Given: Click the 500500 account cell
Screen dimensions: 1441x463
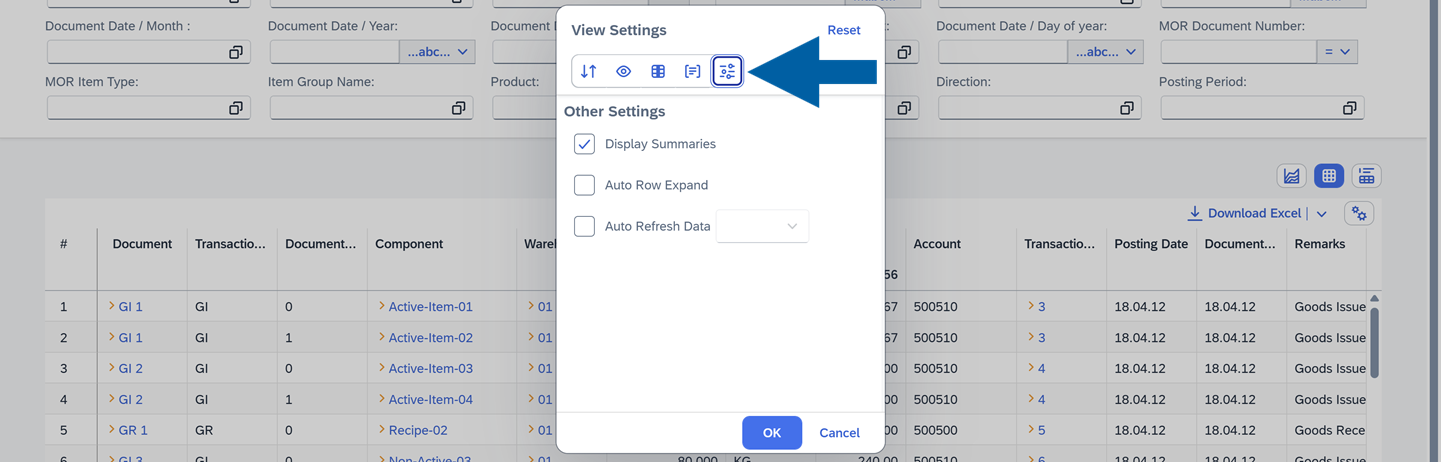Looking at the screenshot, I should coord(936,431).
